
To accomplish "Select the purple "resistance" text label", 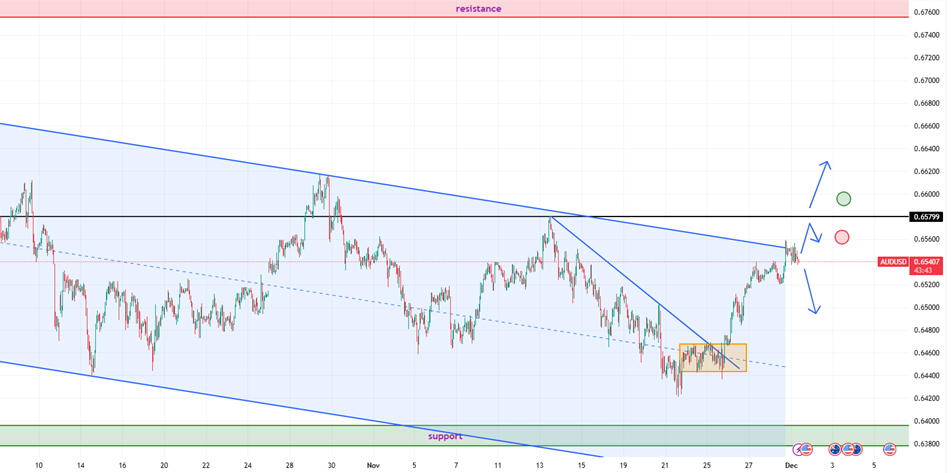I will click(478, 9).
